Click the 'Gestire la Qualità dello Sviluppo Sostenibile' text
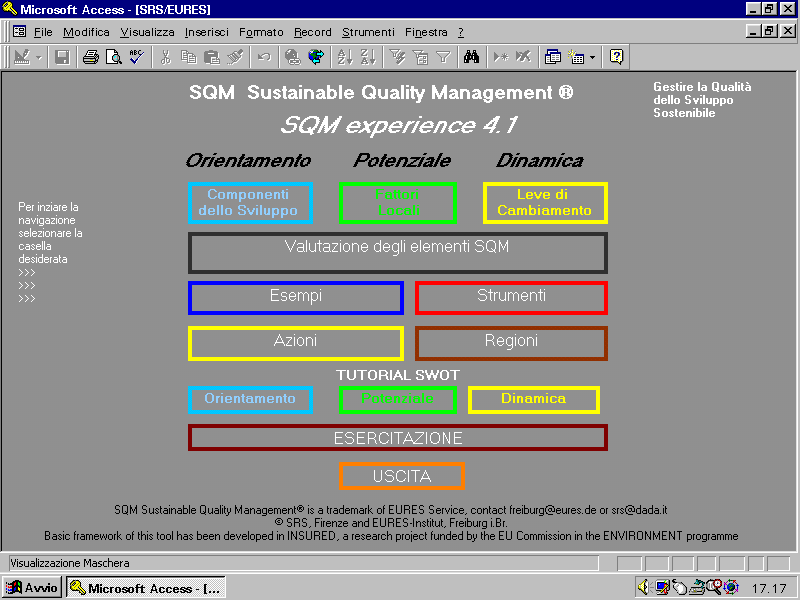This screenshot has width=800, height=600. point(702,100)
